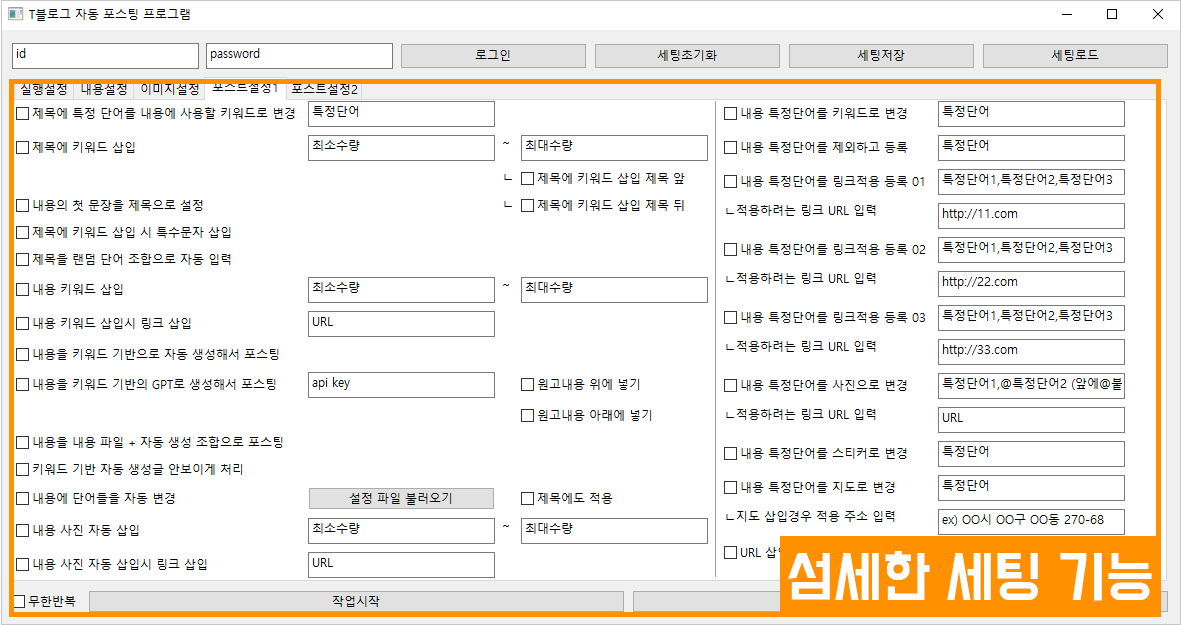The width and height of the screenshot is (1181, 625).
Task: Click the 세팅저장 button
Action: pos(880,56)
